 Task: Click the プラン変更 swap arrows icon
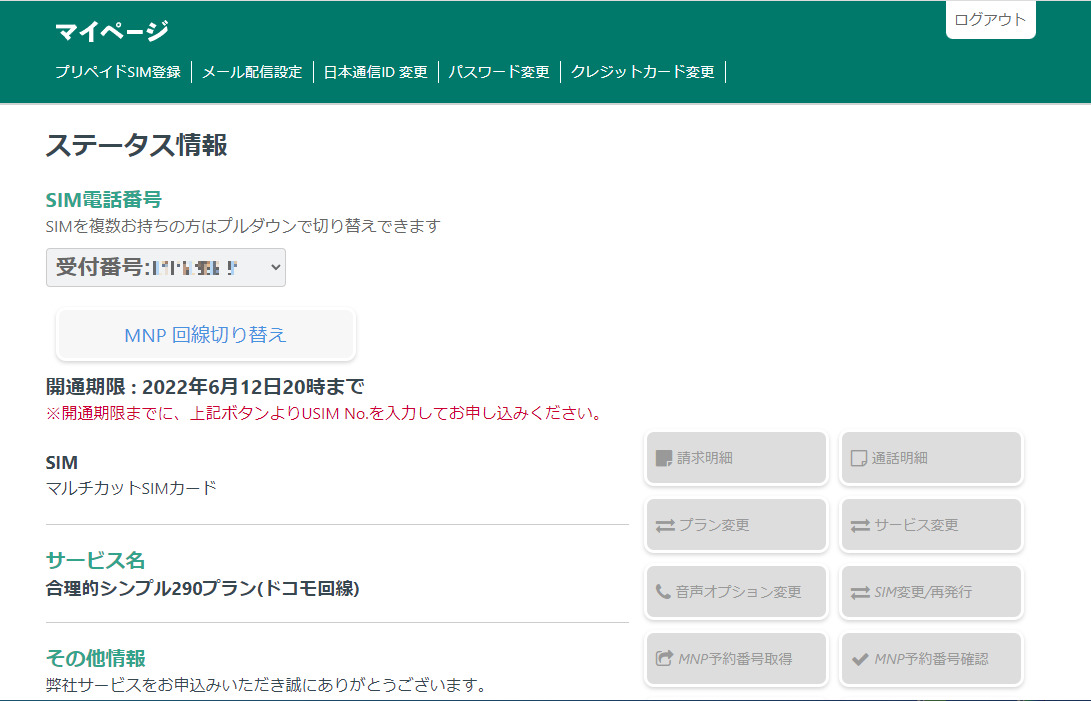point(665,525)
